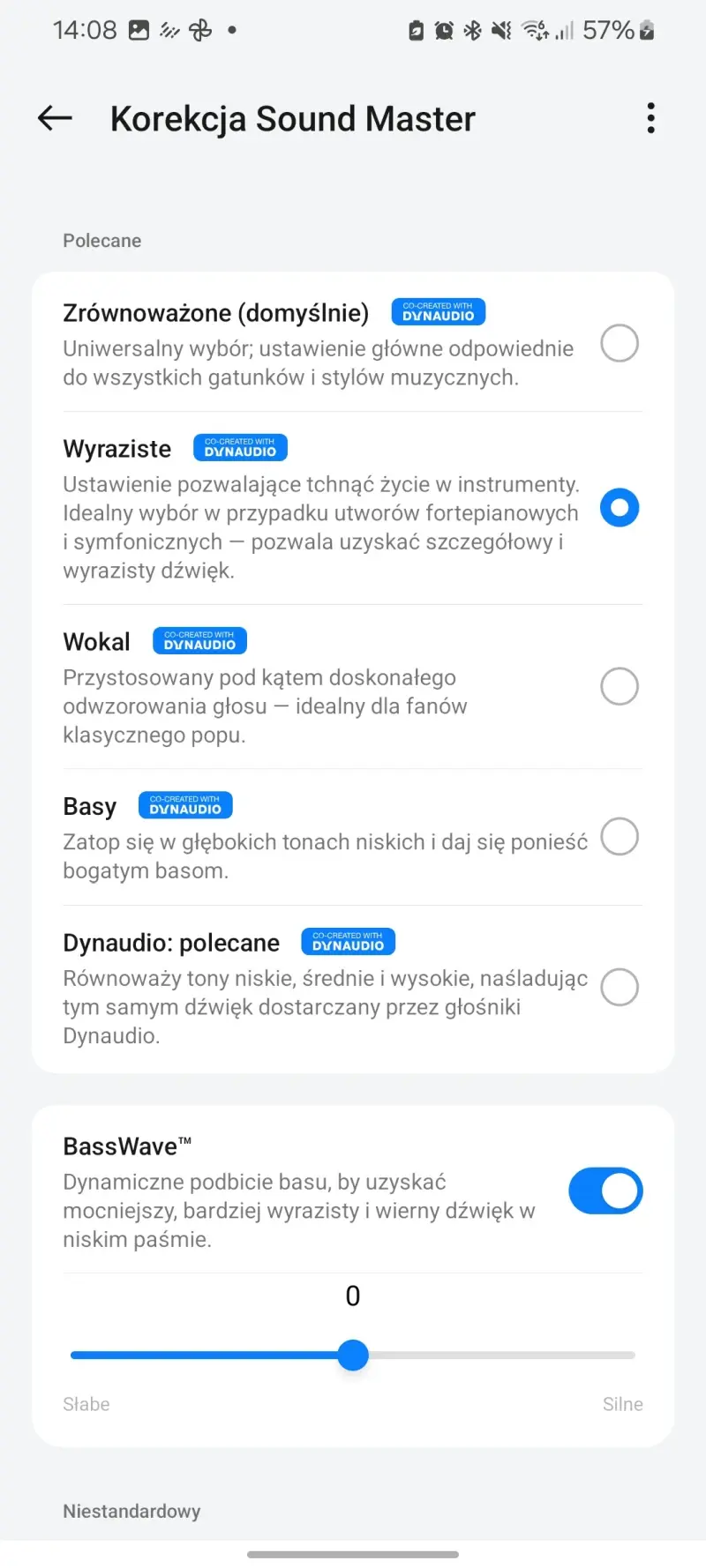
Task: Tap the Dynaudio badge beside Wokal
Action: click(199, 641)
